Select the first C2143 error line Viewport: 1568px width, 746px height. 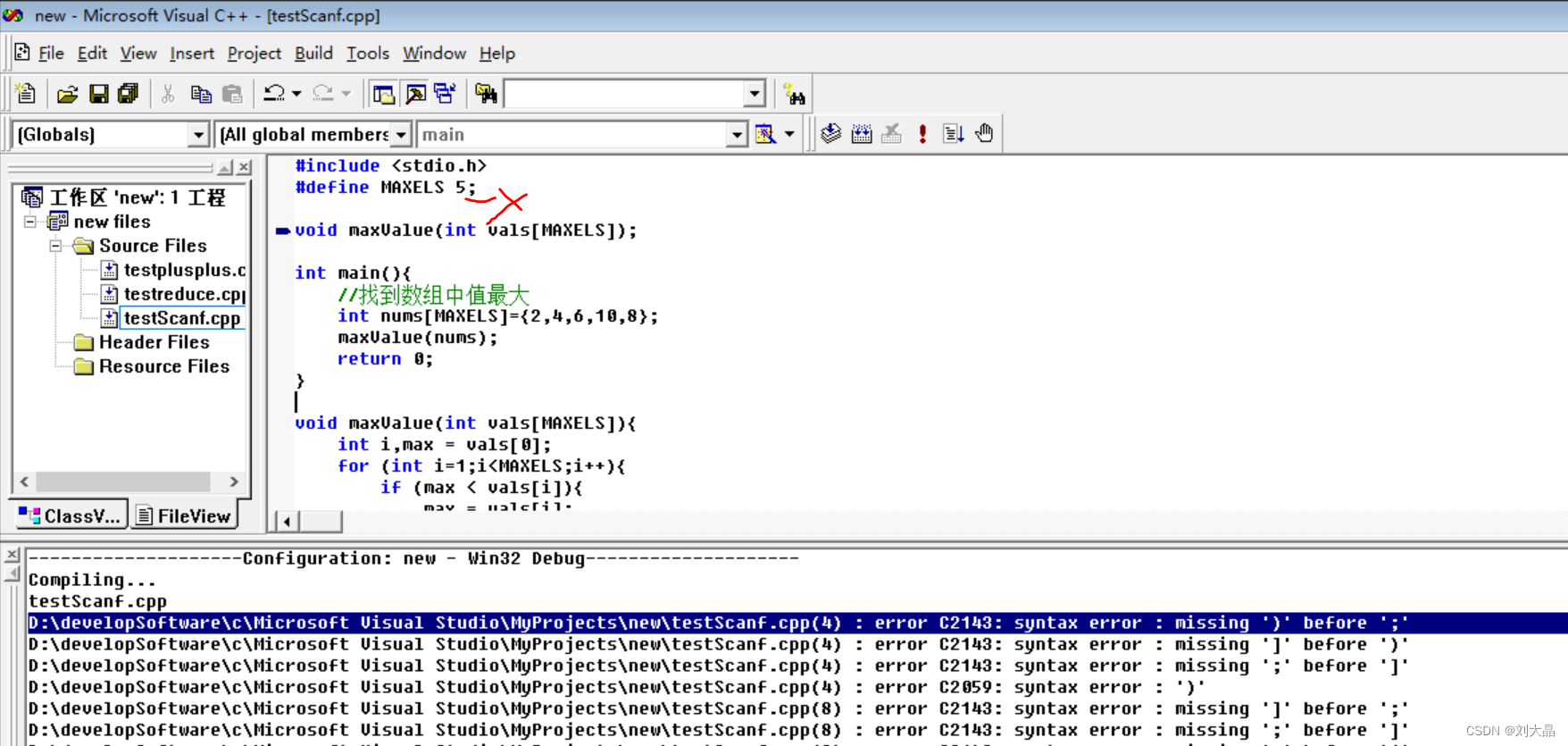[x=797, y=623]
